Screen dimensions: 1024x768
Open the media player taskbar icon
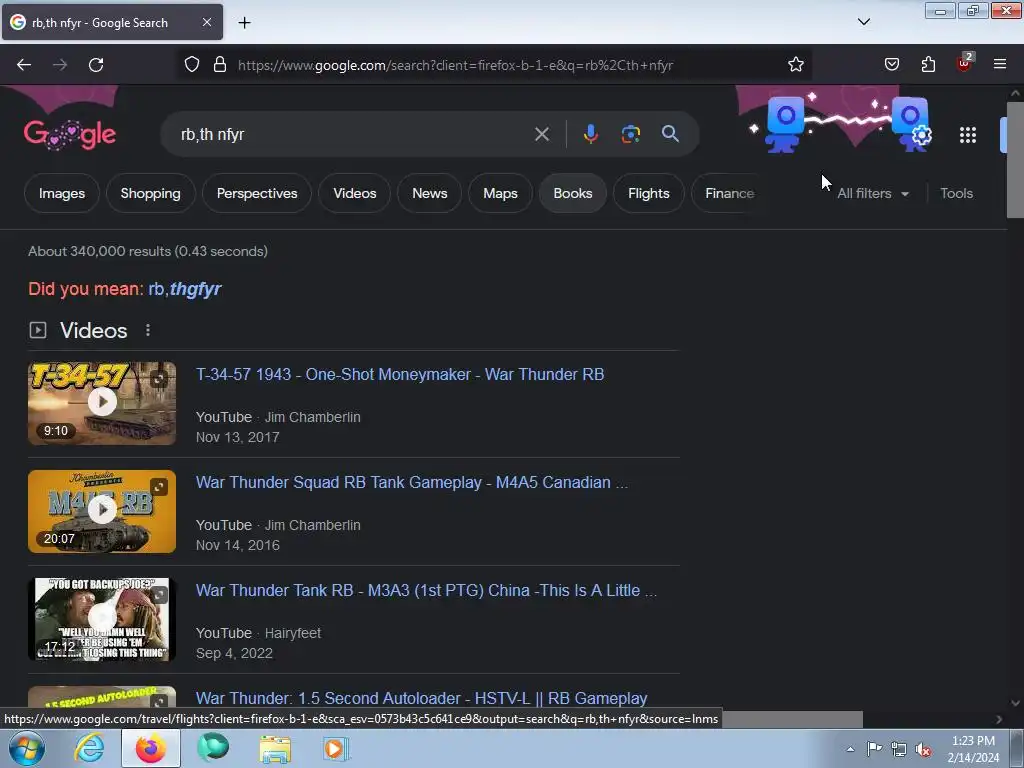[x=336, y=748]
